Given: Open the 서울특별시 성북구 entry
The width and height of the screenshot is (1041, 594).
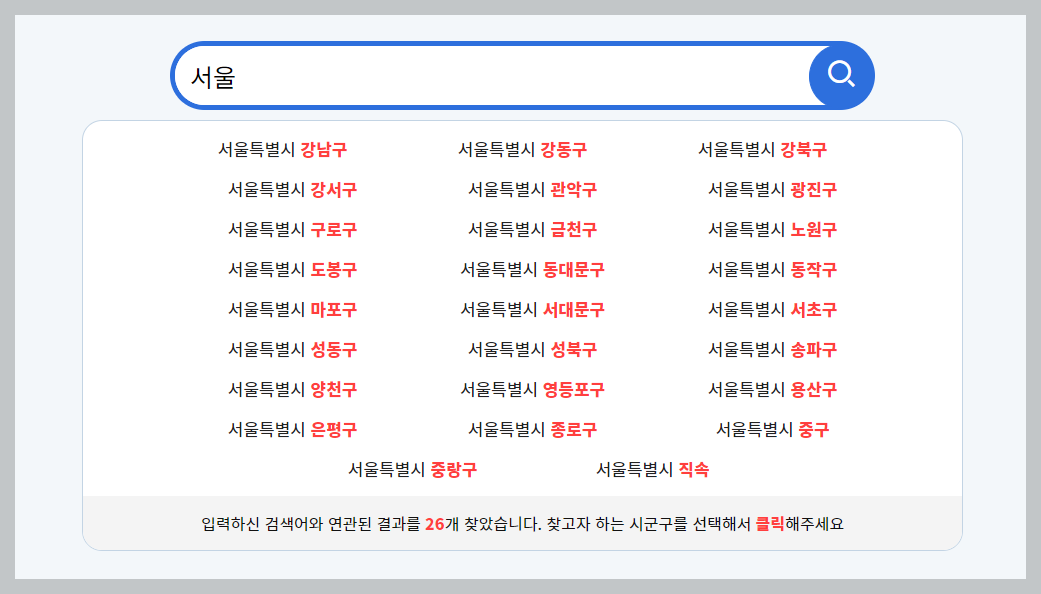Looking at the screenshot, I should [532, 349].
